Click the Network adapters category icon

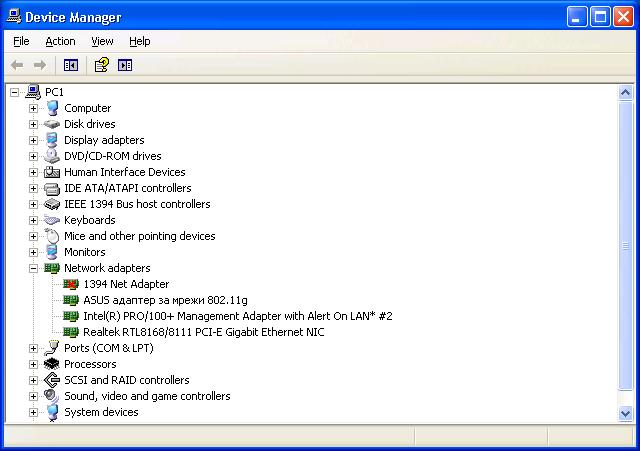52,268
